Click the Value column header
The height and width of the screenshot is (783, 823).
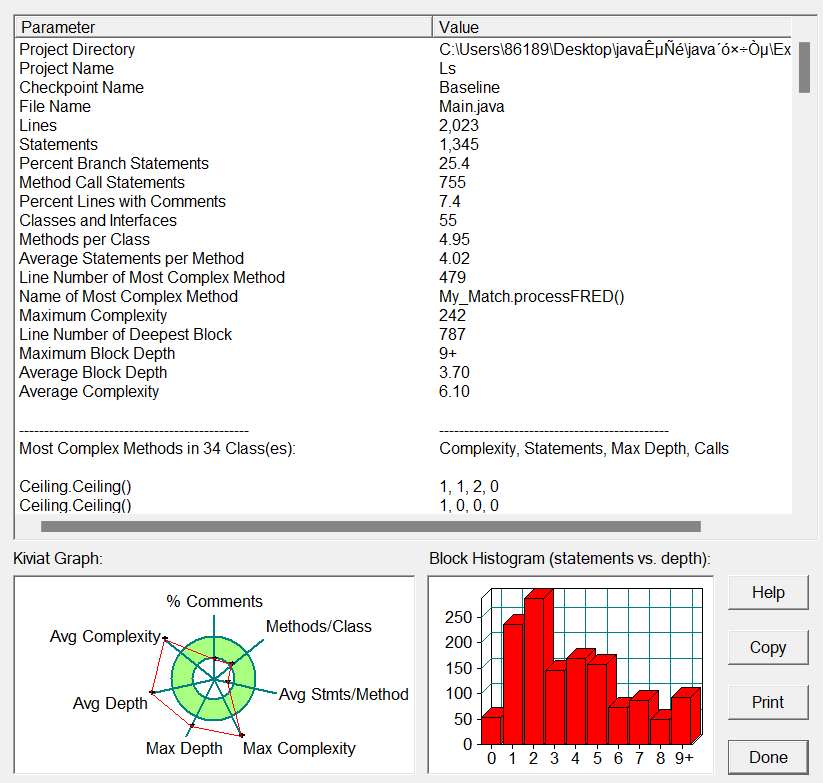click(x=612, y=27)
